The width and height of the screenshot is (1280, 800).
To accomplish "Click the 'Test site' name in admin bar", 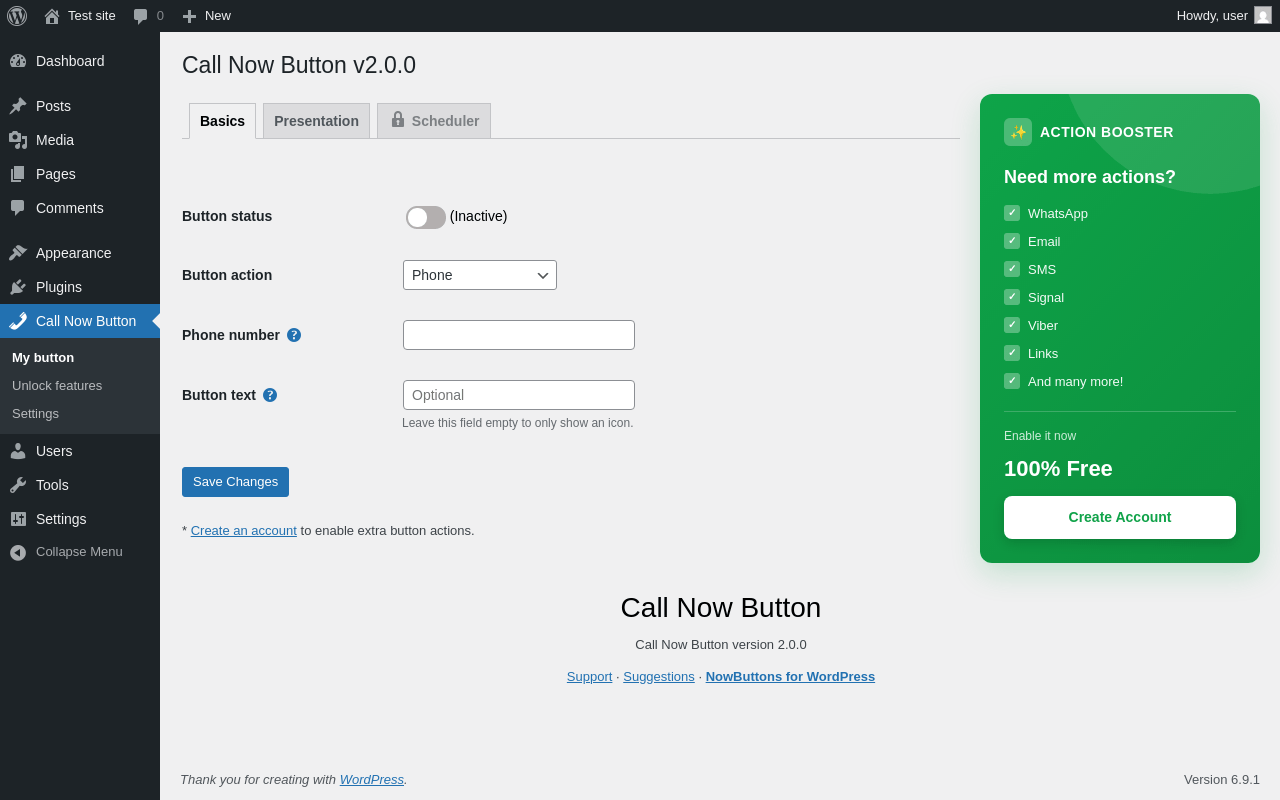I will 92,16.
